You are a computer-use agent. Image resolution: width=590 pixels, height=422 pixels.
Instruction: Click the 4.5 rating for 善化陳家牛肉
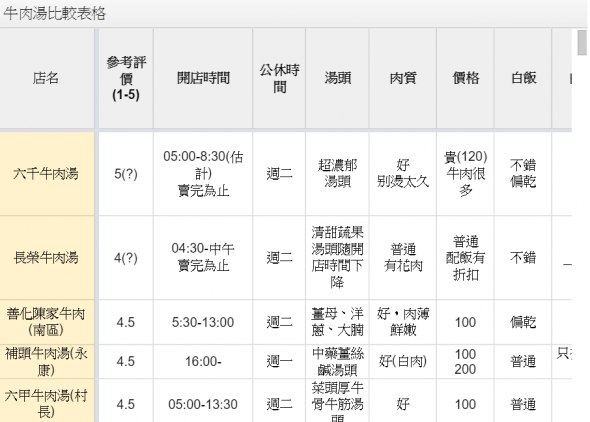[x=126, y=322]
